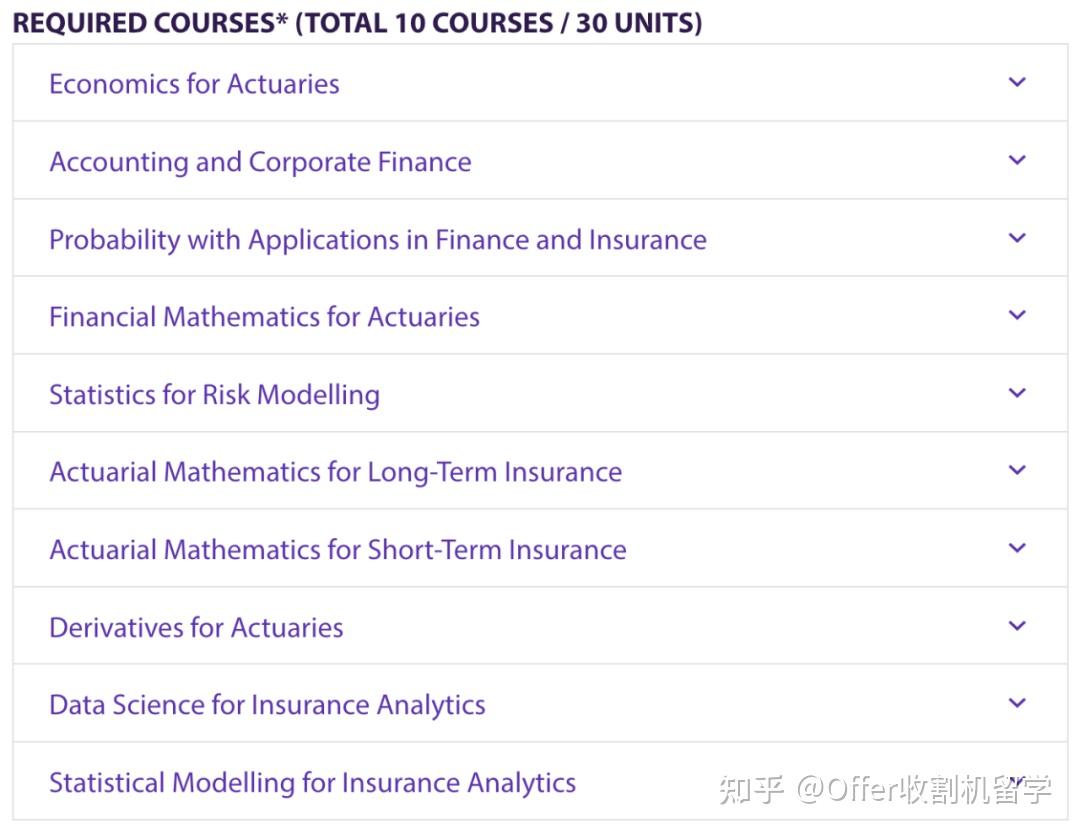Screen dimensions: 1080x834
Task: Click the Derivatives for Actuaries title
Action: click(196, 628)
